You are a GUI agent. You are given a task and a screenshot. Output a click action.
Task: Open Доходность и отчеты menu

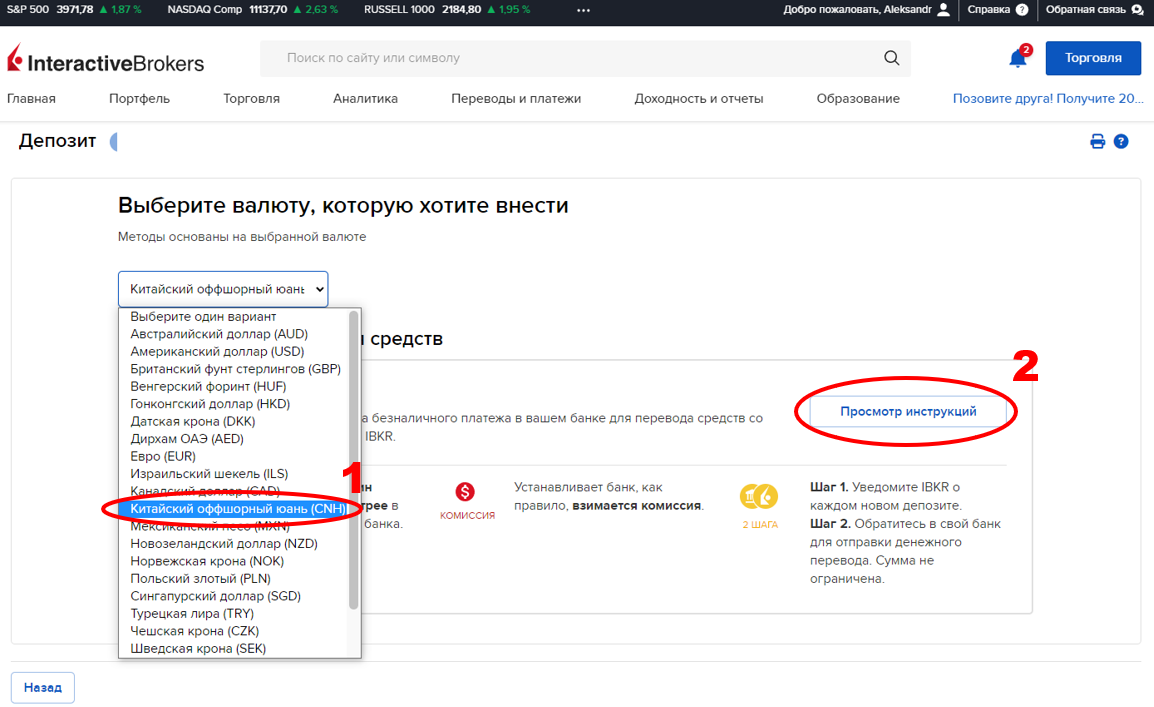coord(698,99)
